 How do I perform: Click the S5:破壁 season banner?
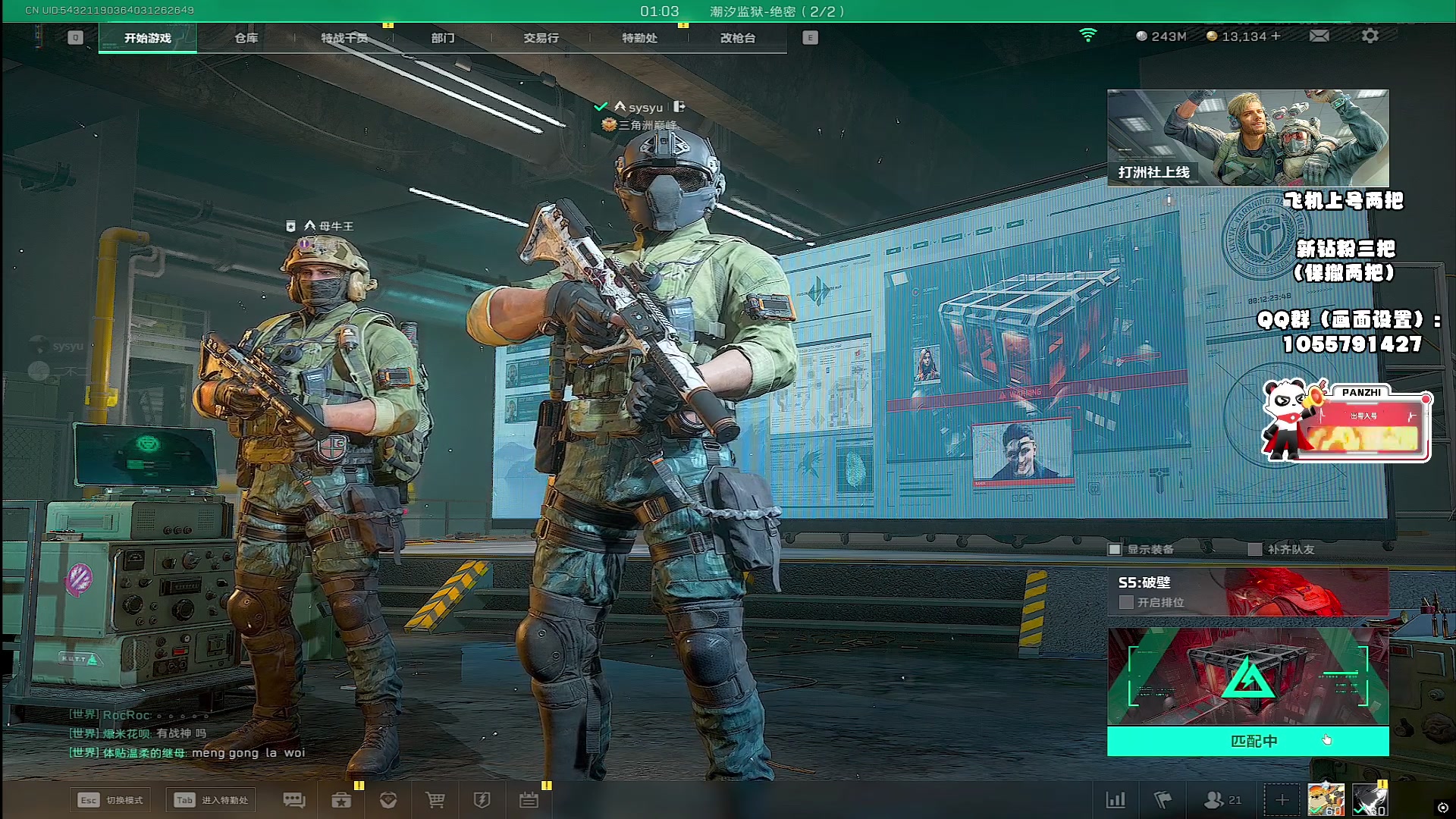pos(1248,591)
